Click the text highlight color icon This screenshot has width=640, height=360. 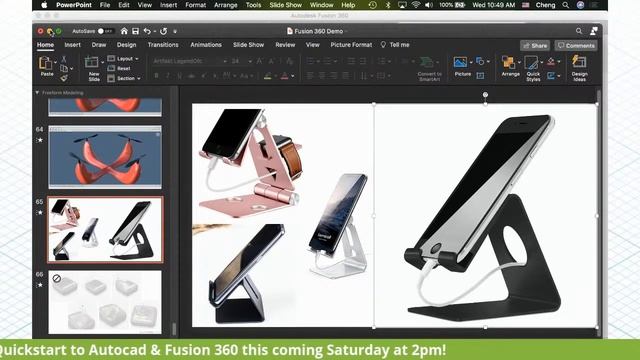tap(268, 76)
